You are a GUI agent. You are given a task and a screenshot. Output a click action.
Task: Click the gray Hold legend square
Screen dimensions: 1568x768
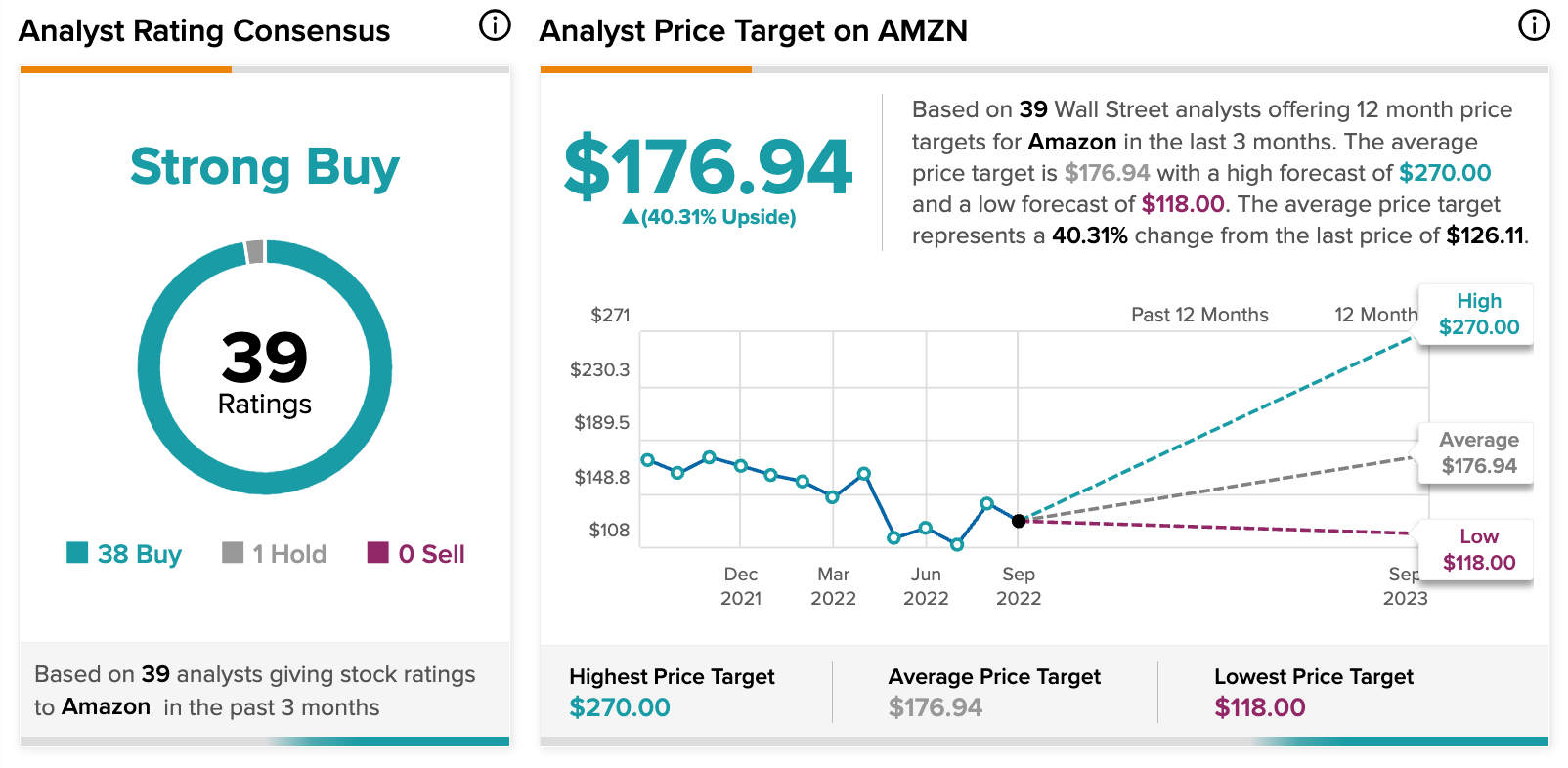(x=233, y=553)
